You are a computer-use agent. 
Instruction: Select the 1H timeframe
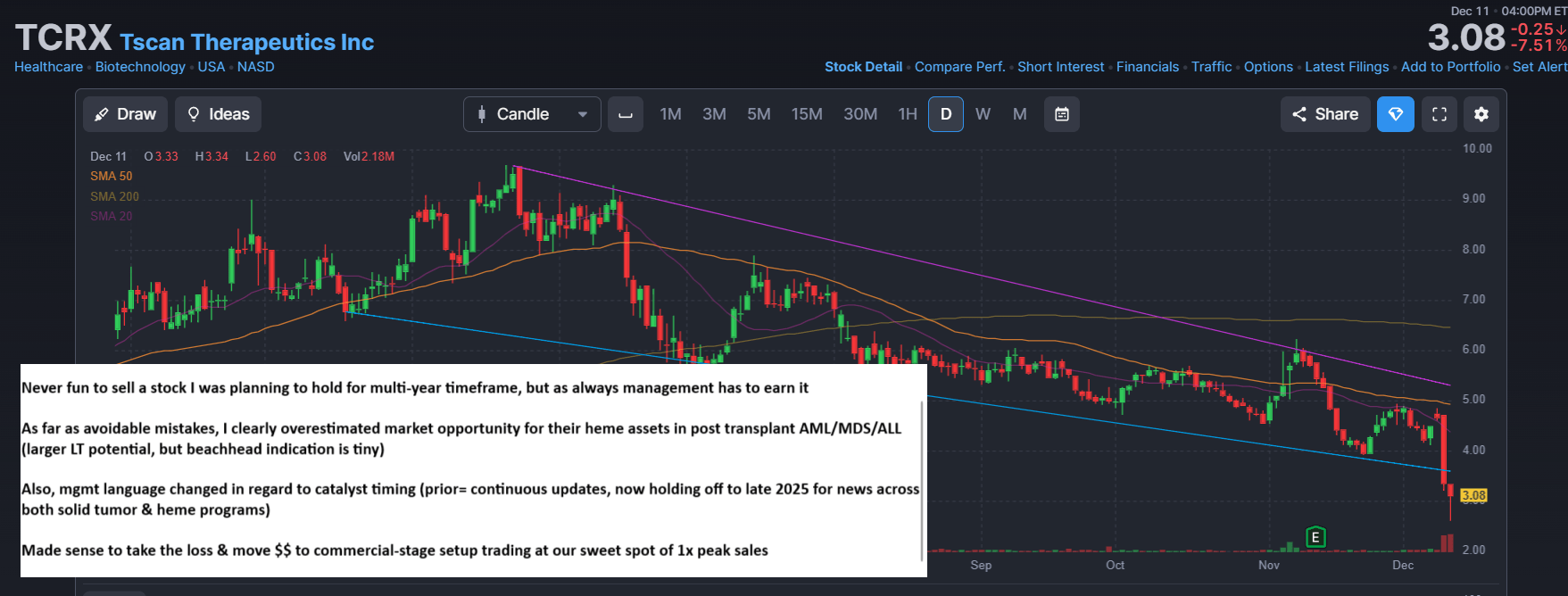tap(908, 114)
